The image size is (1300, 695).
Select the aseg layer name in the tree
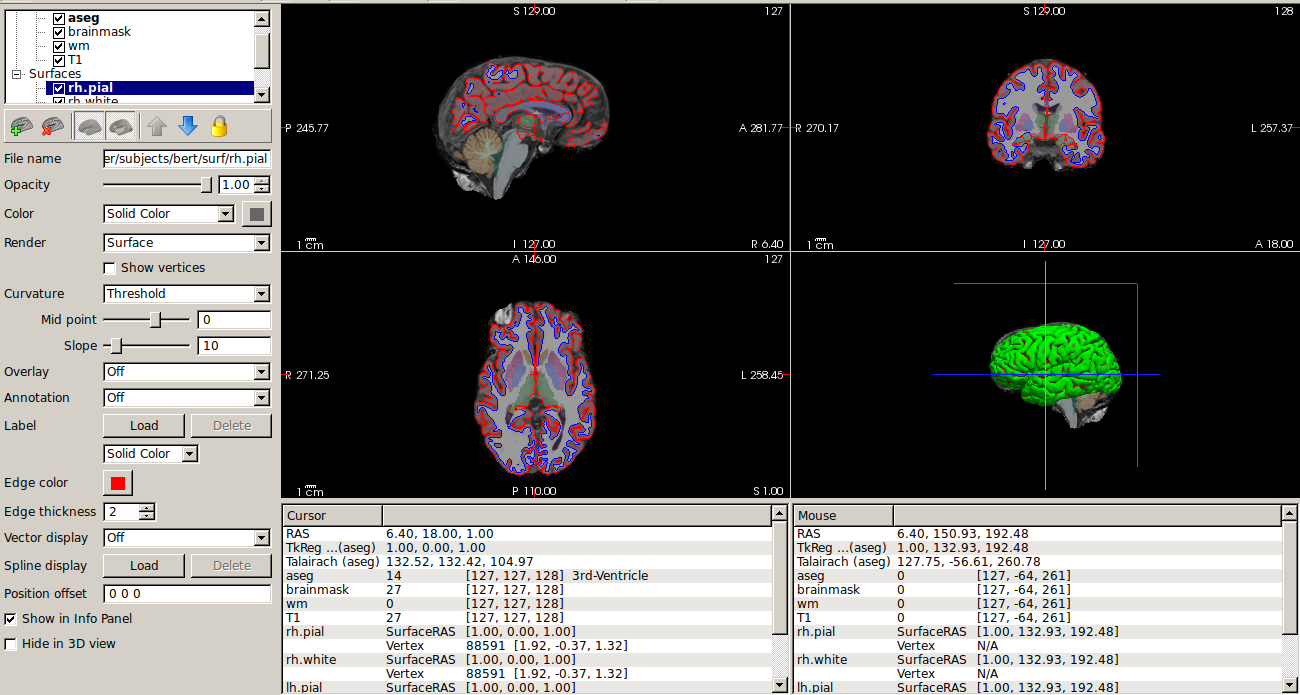click(84, 19)
